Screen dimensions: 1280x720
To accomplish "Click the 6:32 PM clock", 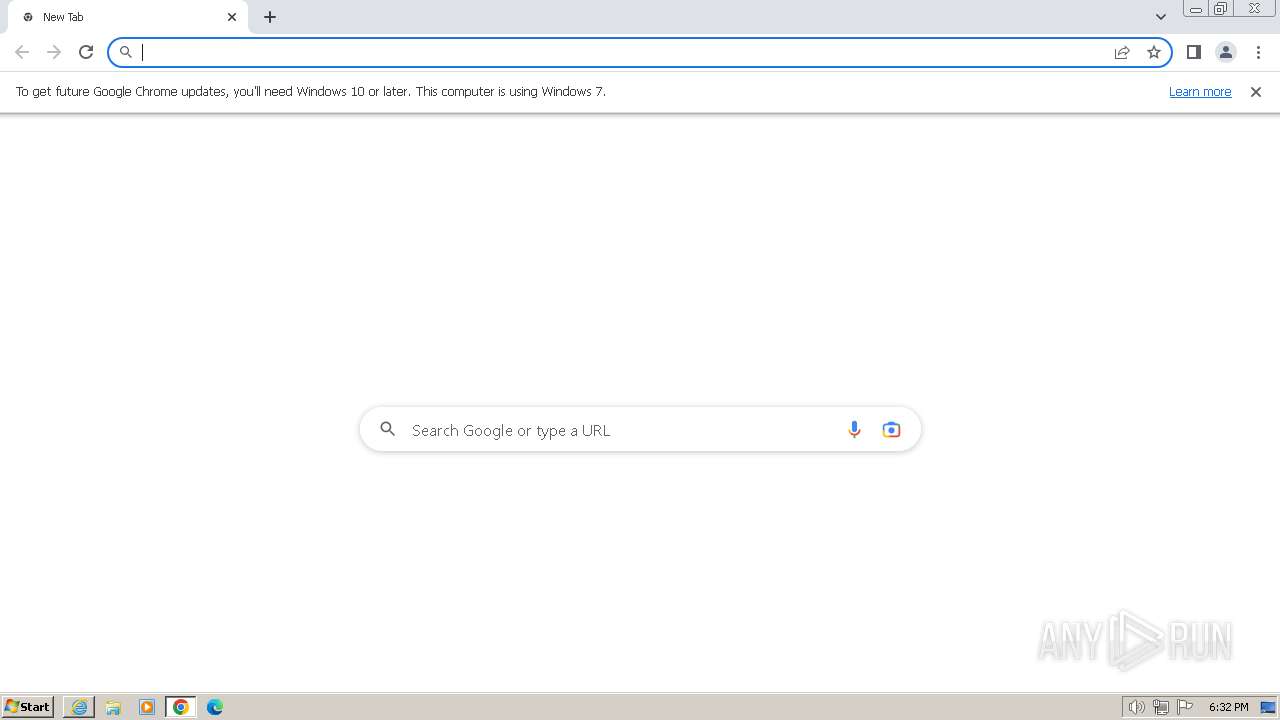I will coord(1228,707).
